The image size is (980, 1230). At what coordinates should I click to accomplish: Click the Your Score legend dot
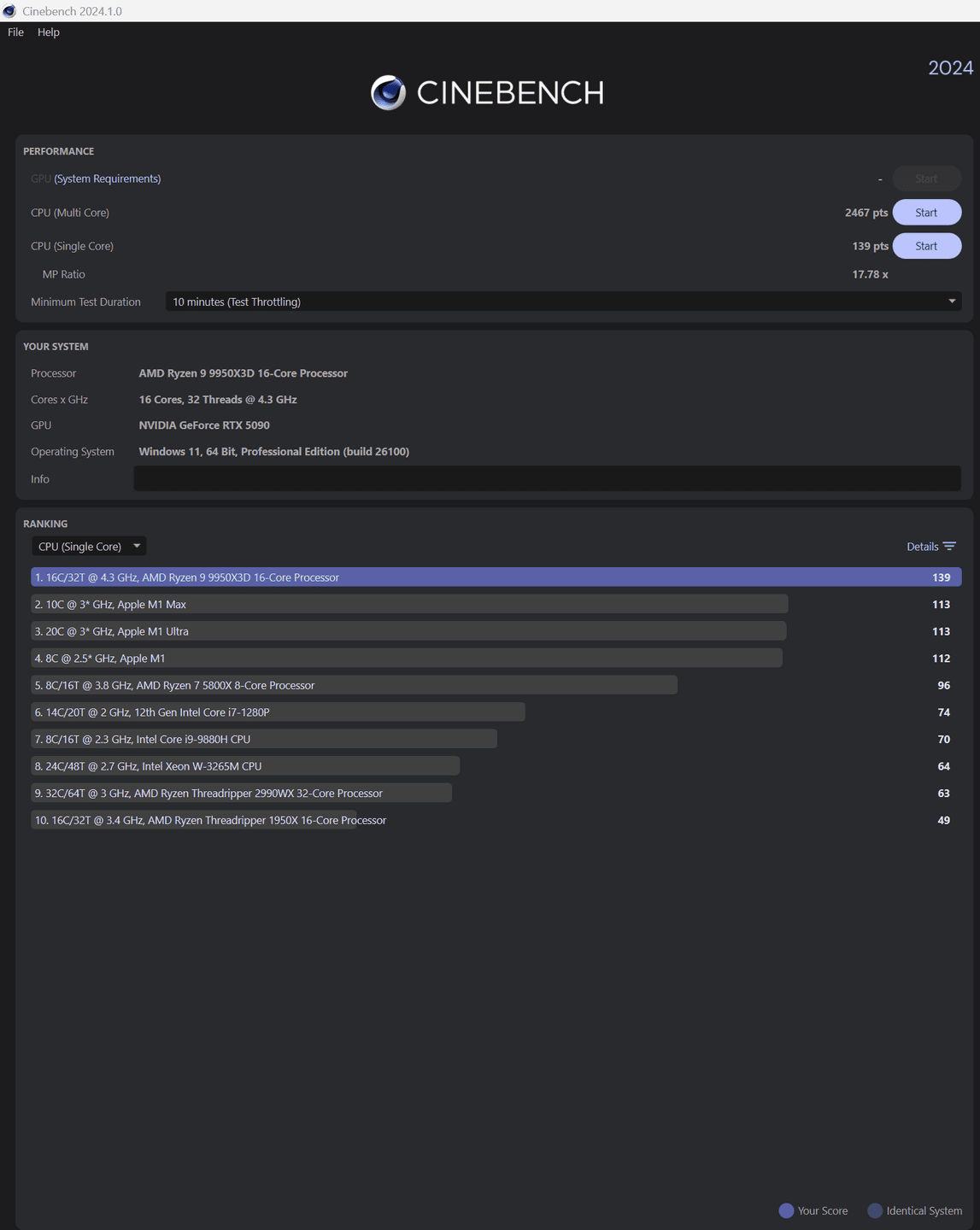(x=786, y=1210)
